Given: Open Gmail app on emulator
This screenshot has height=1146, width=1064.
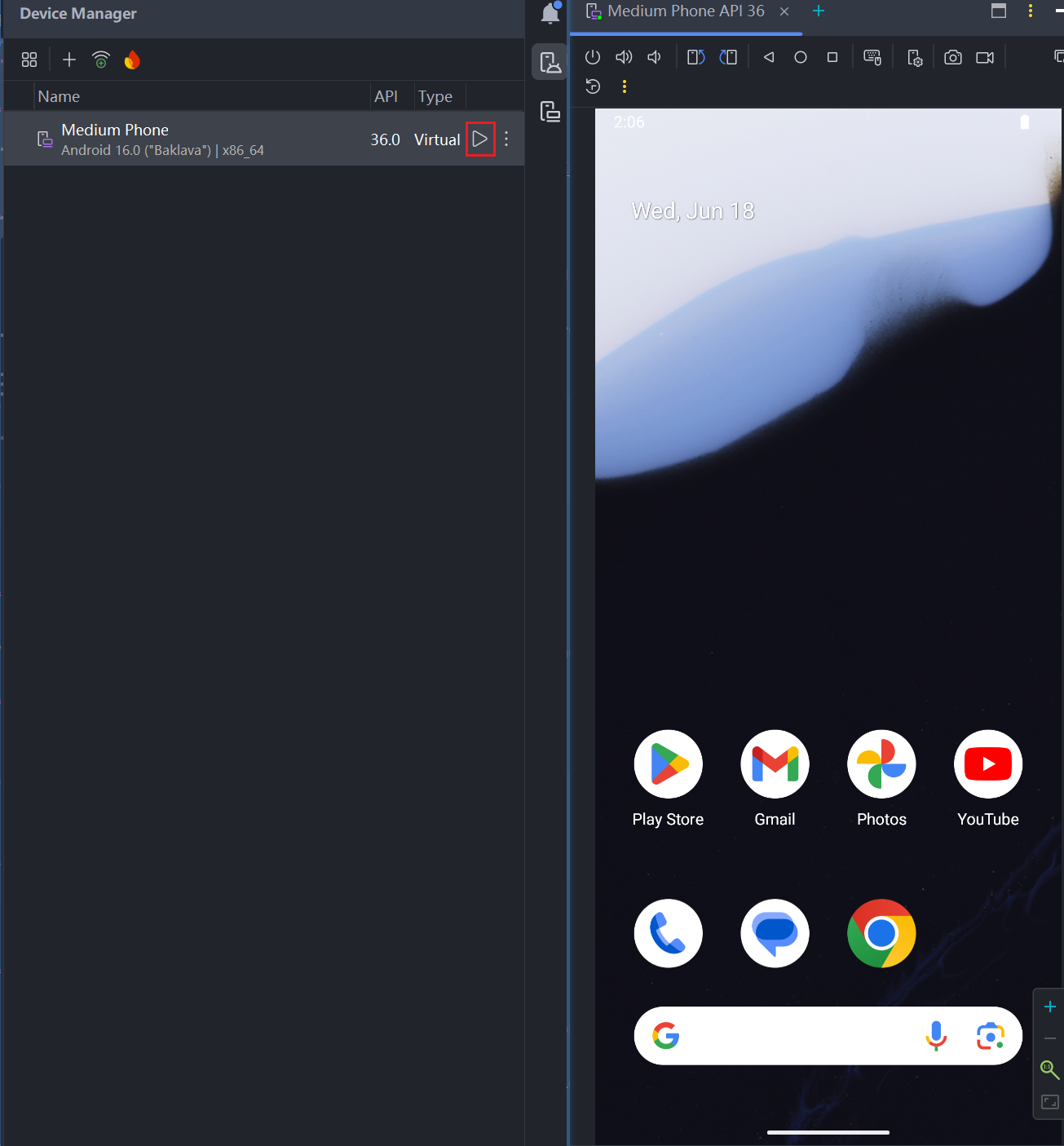Looking at the screenshot, I should click(x=775, y=764).
